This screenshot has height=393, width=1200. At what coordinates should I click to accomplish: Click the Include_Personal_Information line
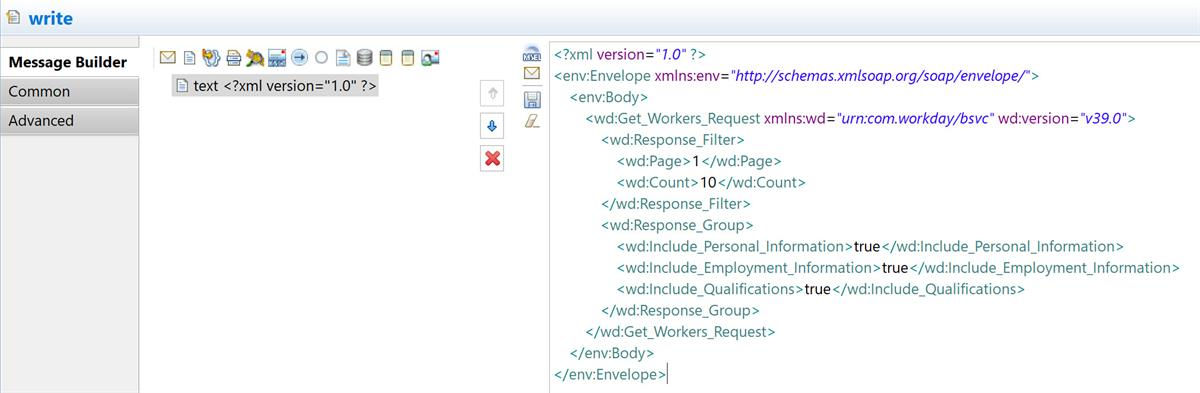pyautogui.click(x=871, y=246)
